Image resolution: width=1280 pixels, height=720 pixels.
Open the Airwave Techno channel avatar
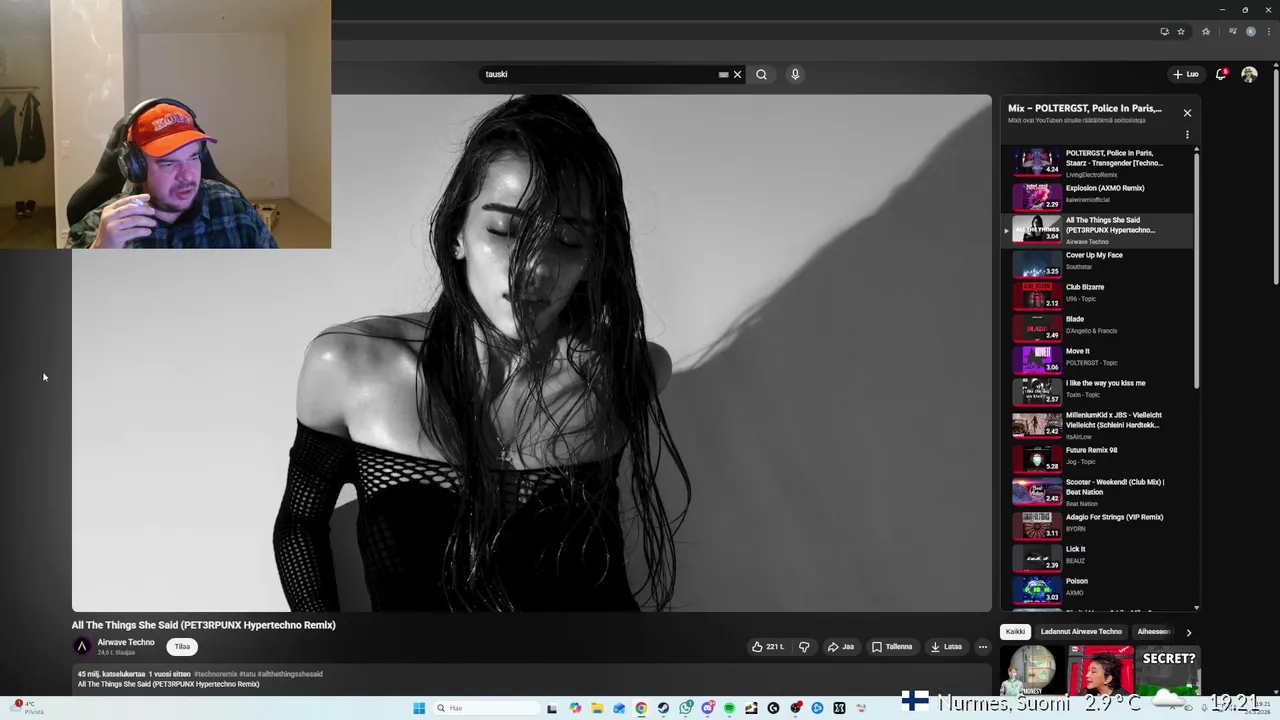[82, 647]
